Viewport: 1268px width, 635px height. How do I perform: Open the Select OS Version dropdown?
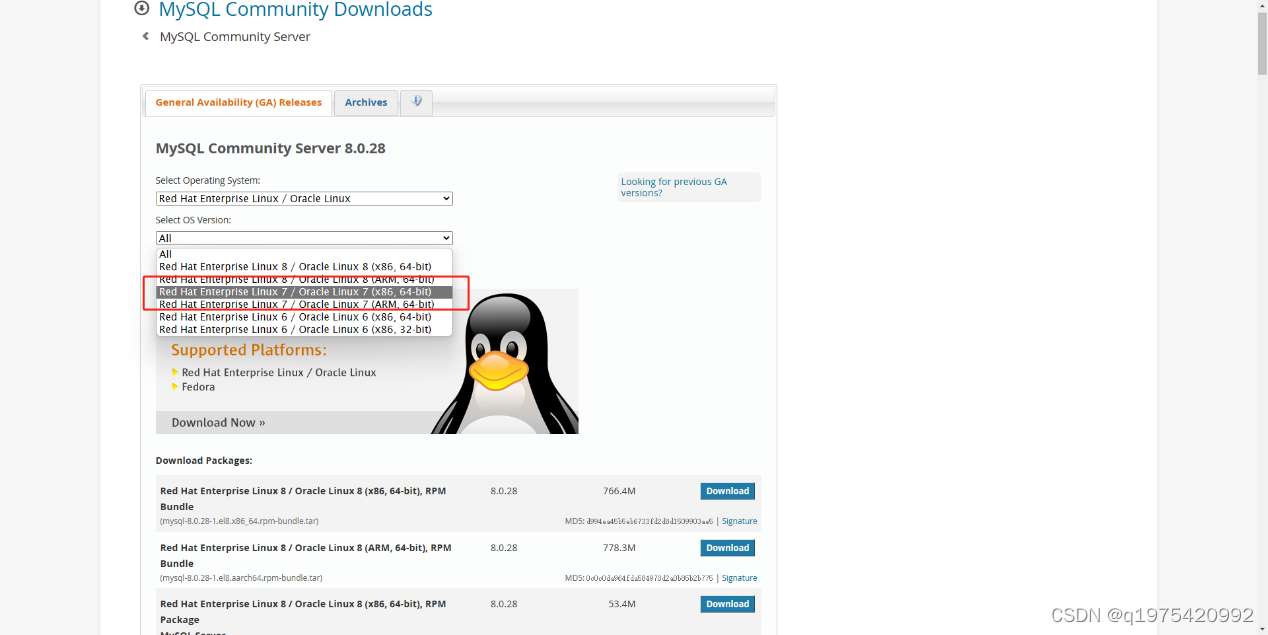[304, 238]
